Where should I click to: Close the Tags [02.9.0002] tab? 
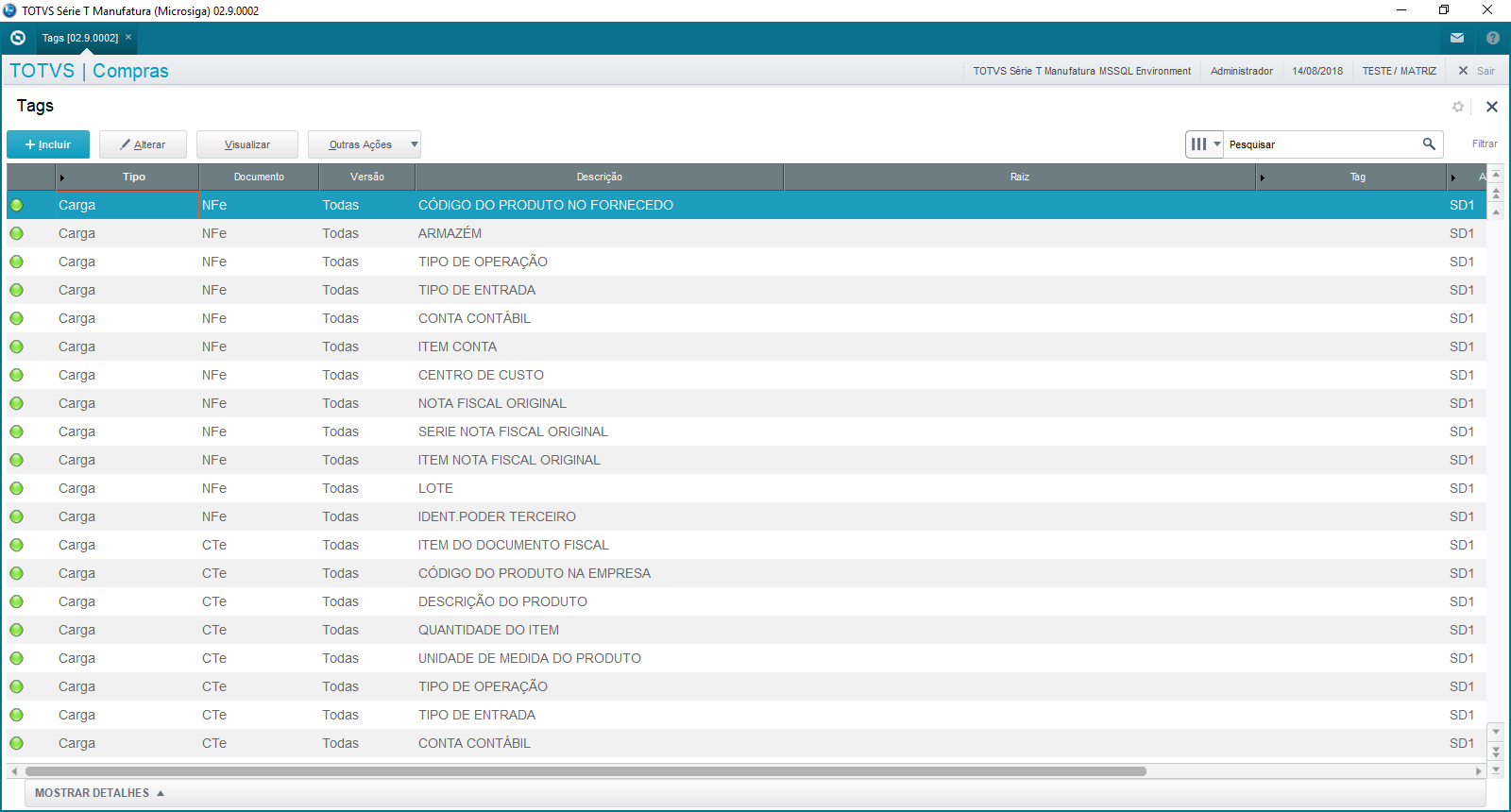coord(128,38)
